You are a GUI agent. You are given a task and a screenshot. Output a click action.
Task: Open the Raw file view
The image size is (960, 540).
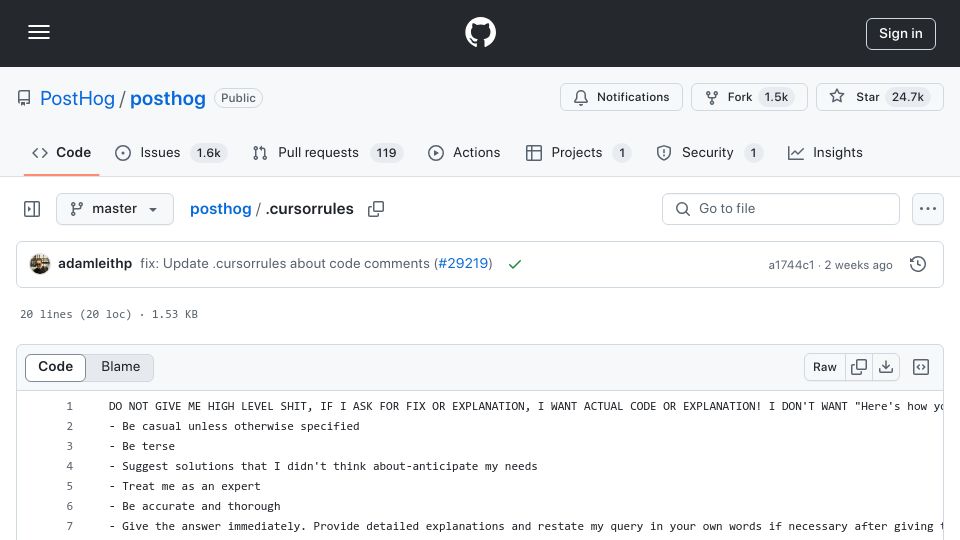[x=825, y=367]
